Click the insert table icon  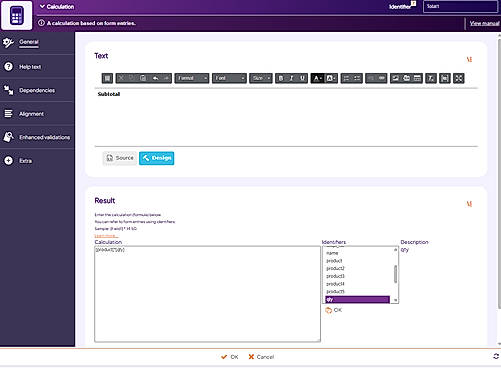(417, 78)
